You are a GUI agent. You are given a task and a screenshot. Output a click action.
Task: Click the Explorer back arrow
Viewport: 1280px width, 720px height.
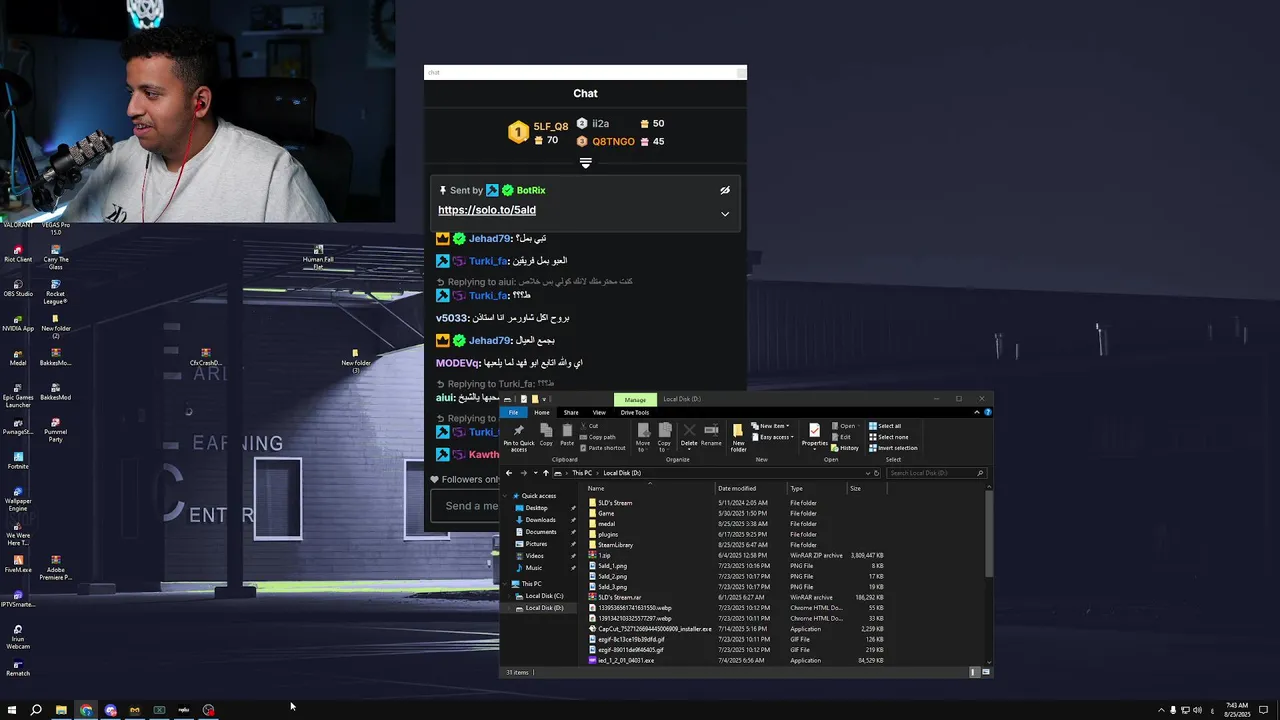[509, 473]
